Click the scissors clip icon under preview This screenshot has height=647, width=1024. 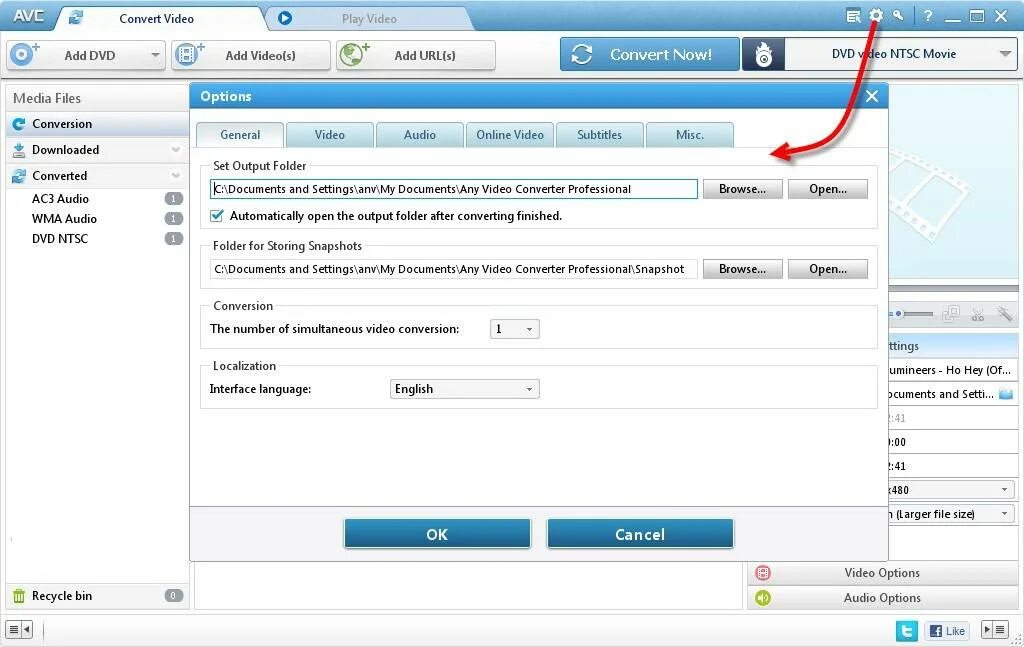(x=978, y=315)
